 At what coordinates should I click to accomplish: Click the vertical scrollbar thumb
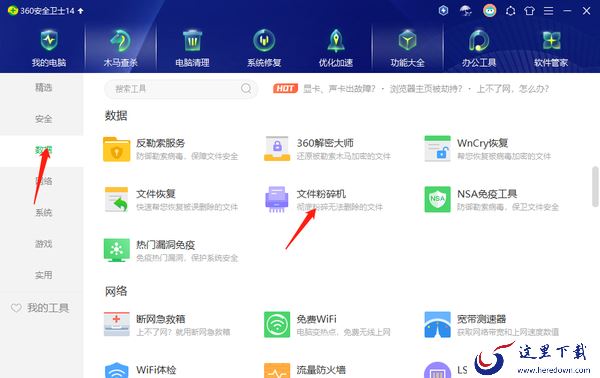pos(595,186)
